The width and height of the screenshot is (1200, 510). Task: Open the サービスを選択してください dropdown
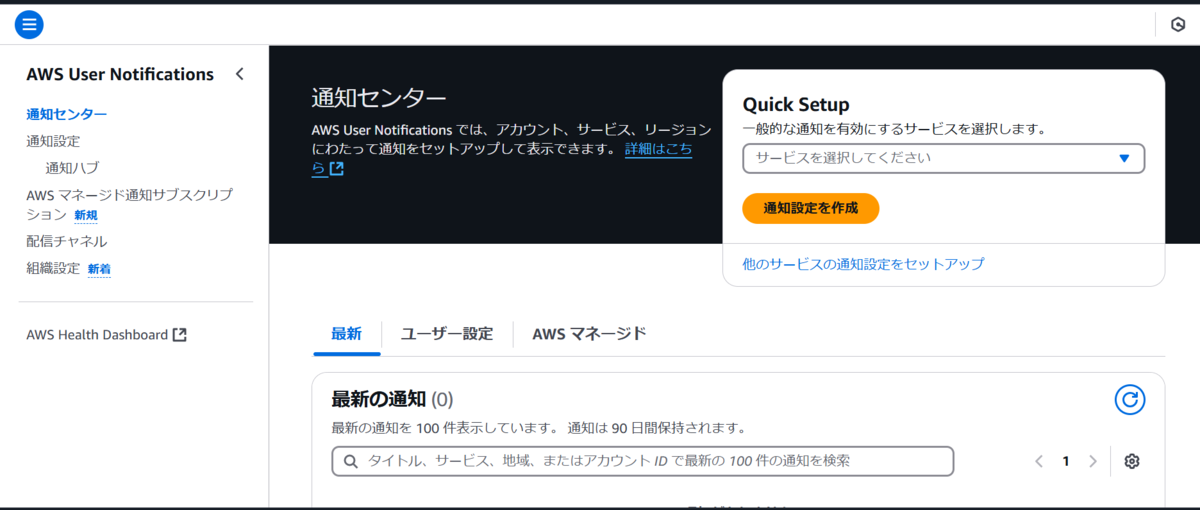(x=943, y=158)
